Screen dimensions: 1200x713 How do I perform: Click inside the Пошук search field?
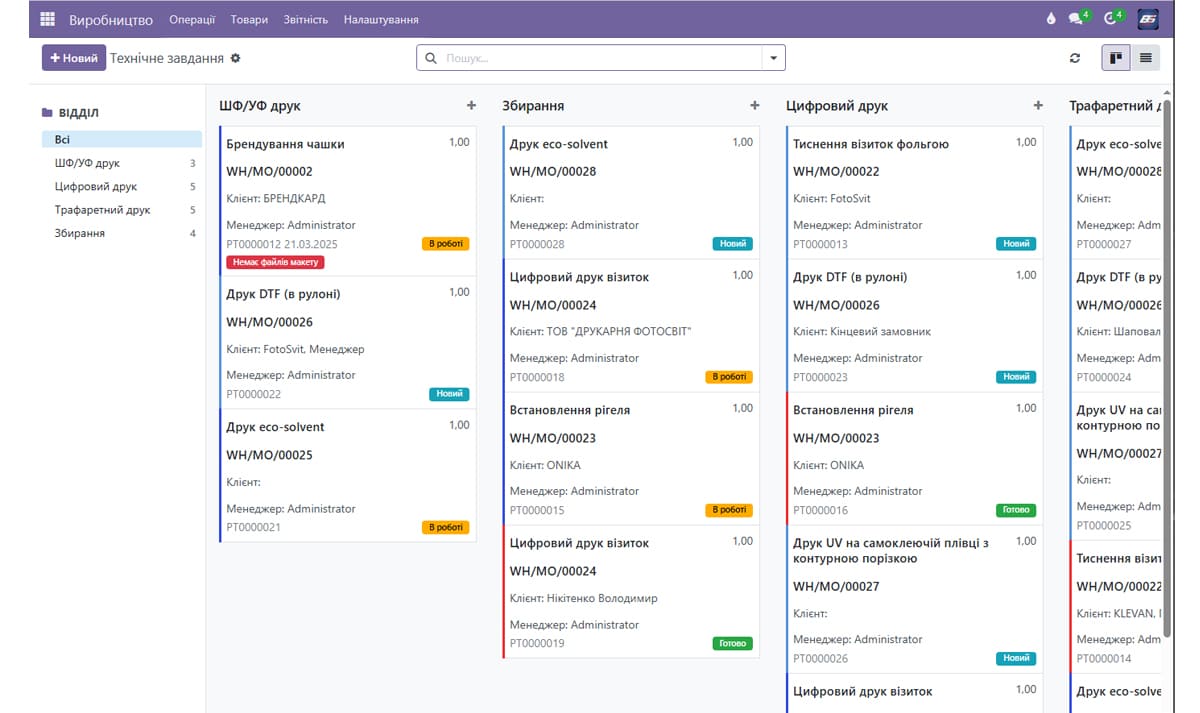595,58
